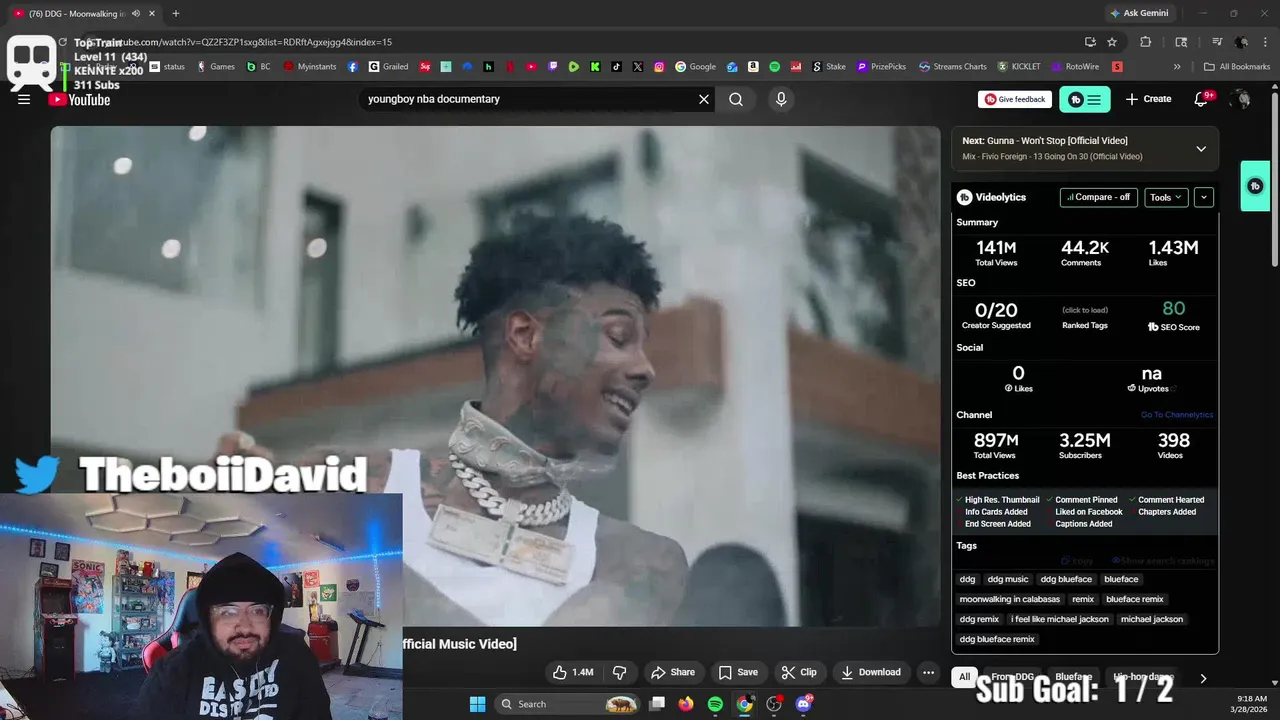Click the Clip button
The height and width of the screenshot is (720, 1280).
coord(799,672)
